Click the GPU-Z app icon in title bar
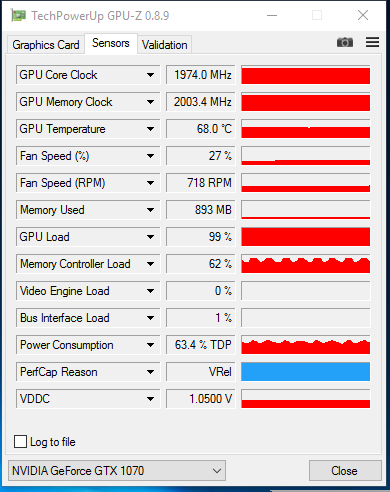Viewport: 390px width, 492px height. coord(18,15)
